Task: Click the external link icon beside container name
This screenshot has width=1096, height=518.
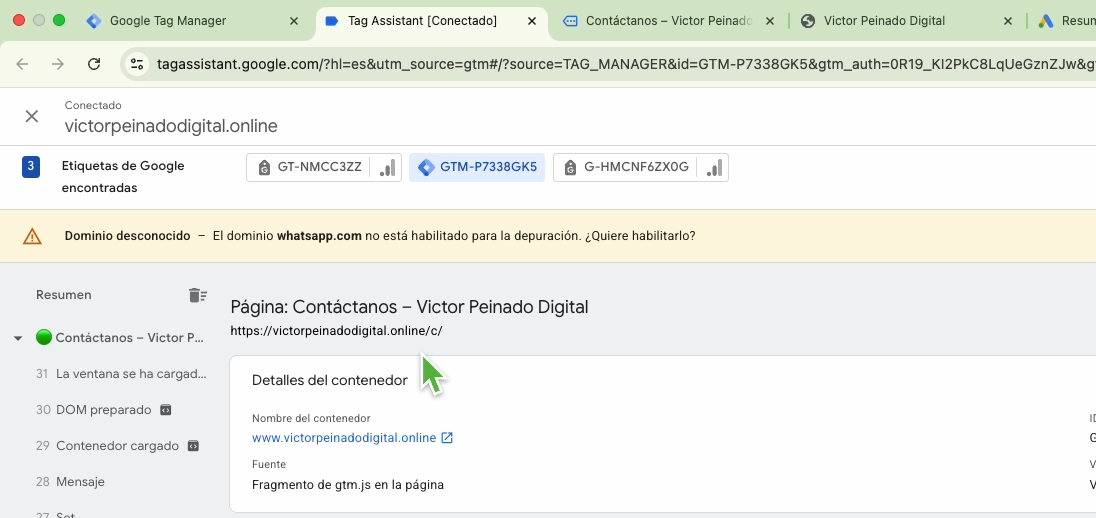Action: (447, 438)
